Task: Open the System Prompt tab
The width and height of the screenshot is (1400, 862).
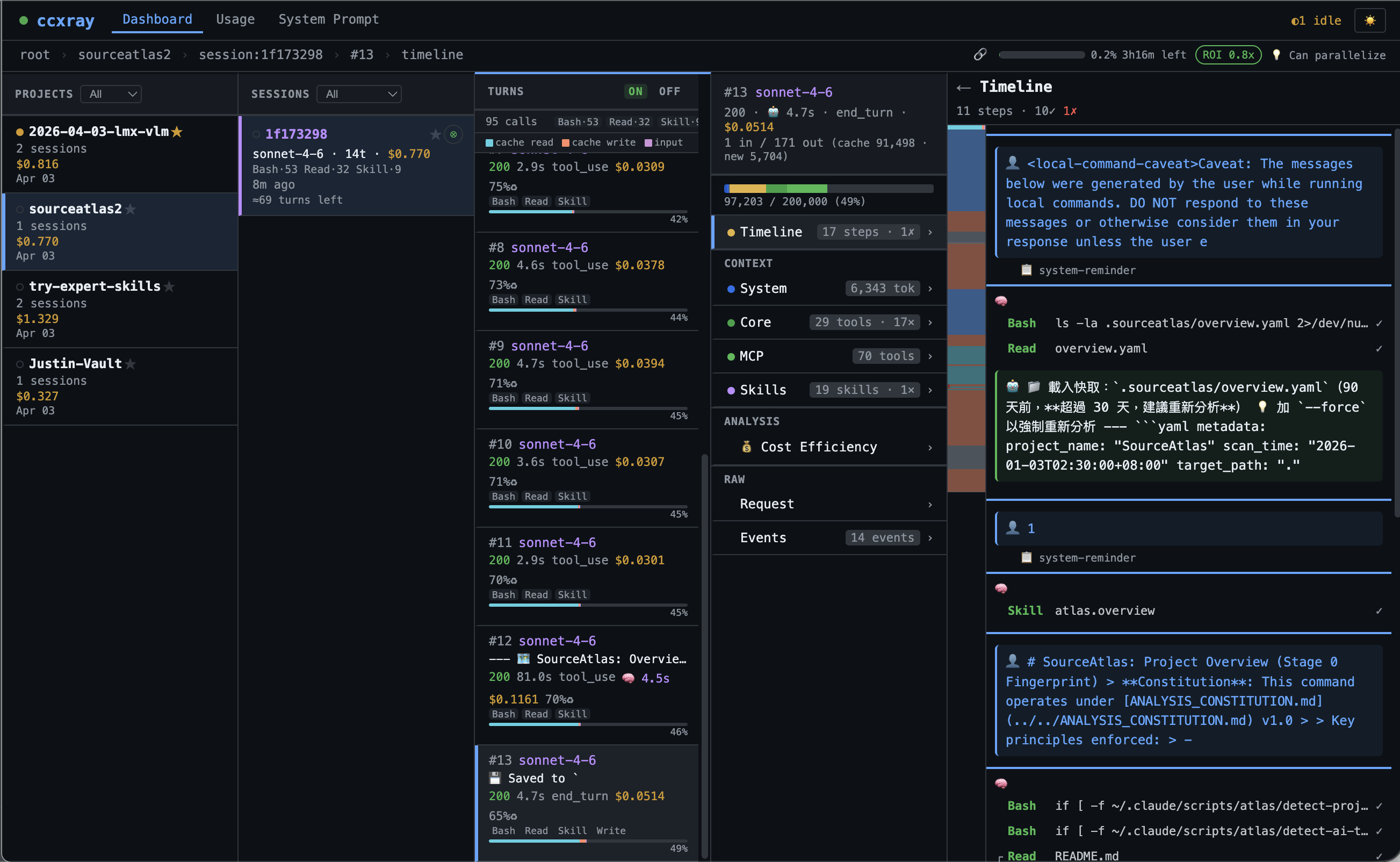Action: point(328,19)
